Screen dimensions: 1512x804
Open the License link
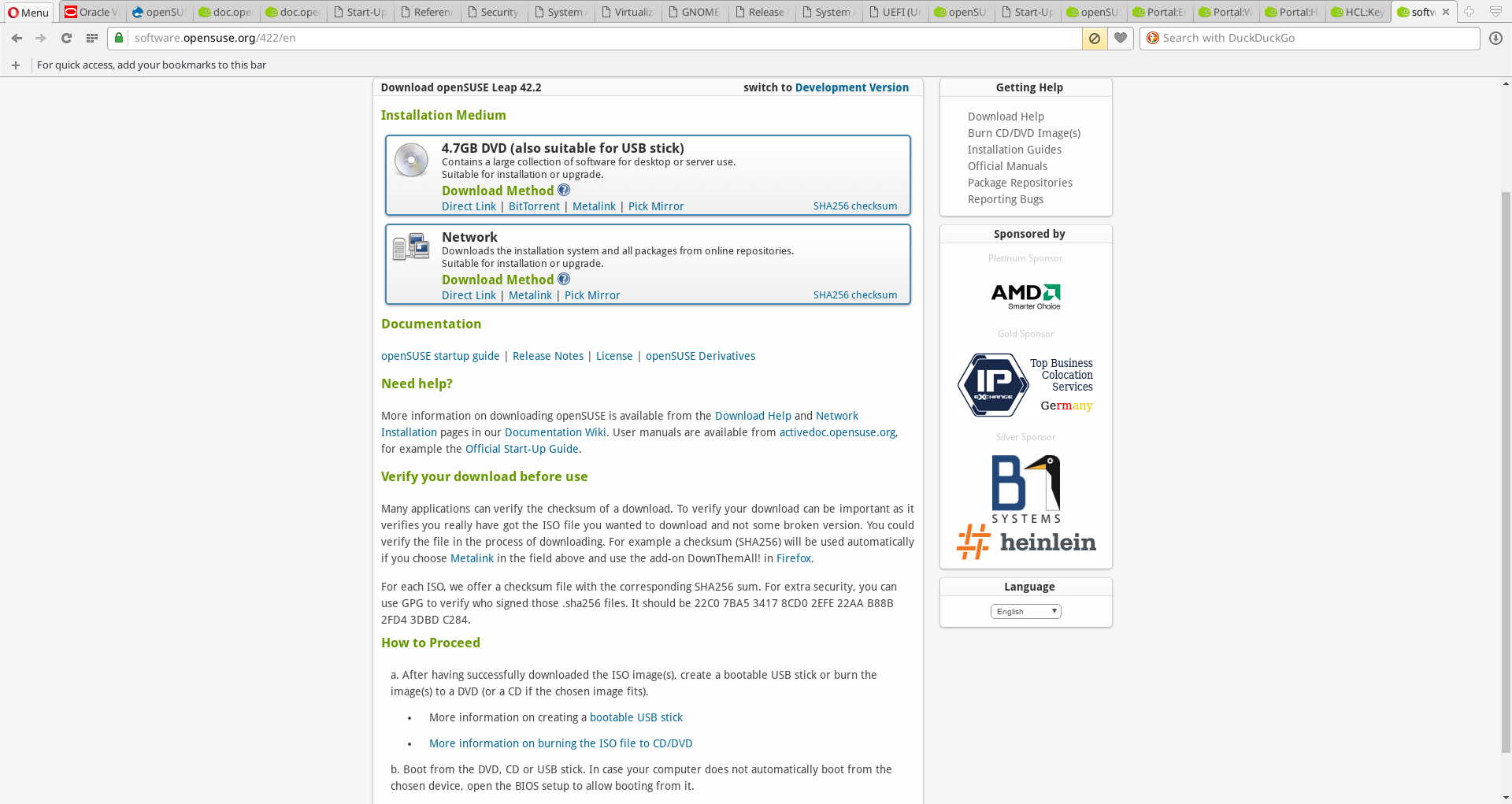614,356
